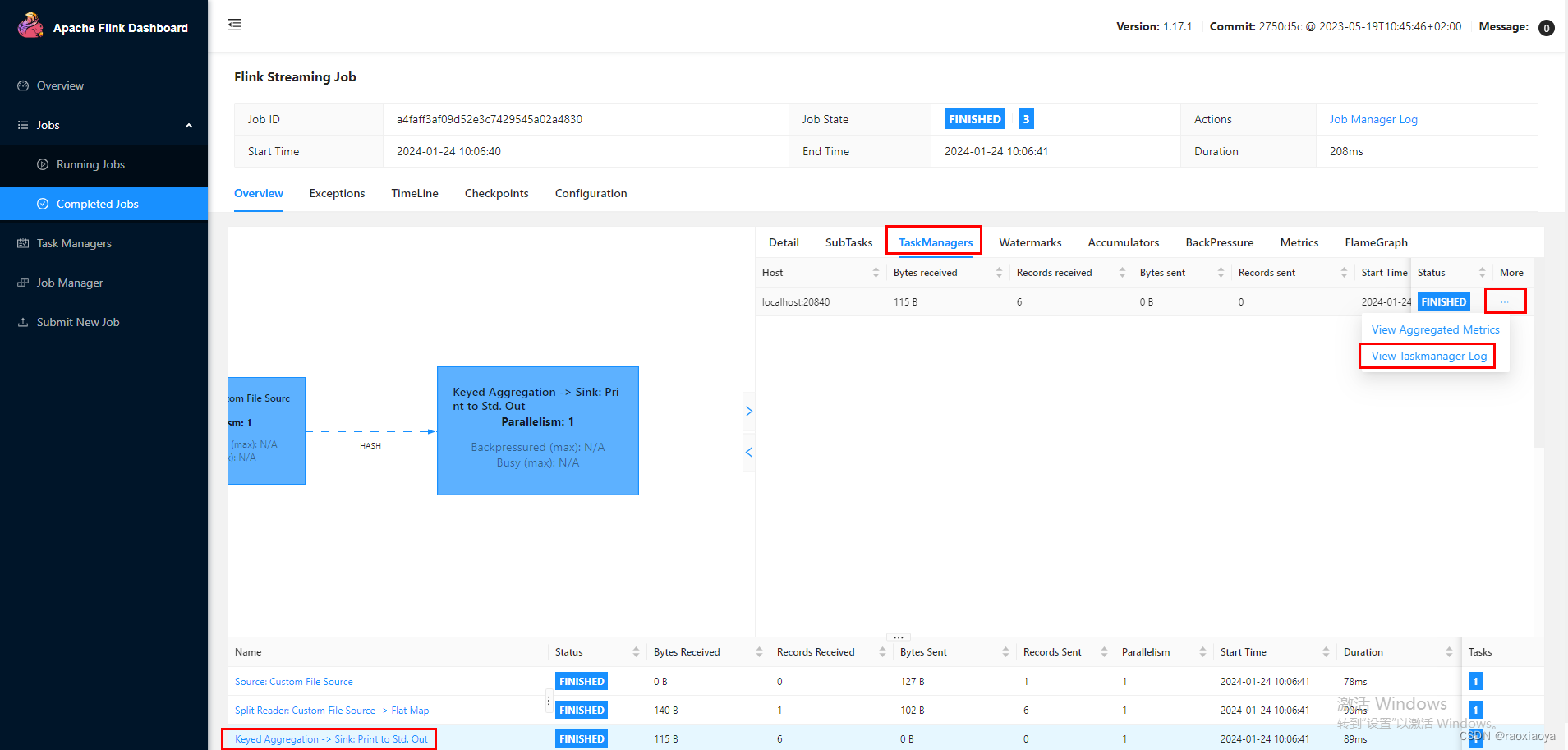Open the Watermarks tab
Image resolution: width=1568 pixels, height=750 pixels.
click(1030, 242)
